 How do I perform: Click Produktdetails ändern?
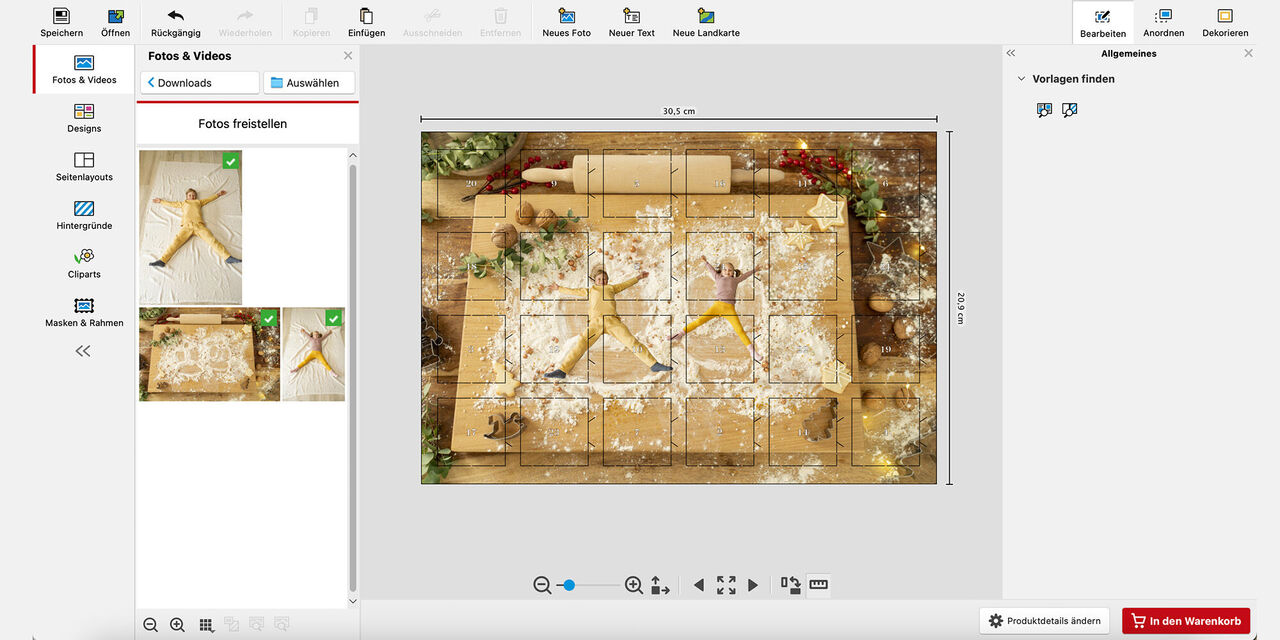tap(1045, 621)
